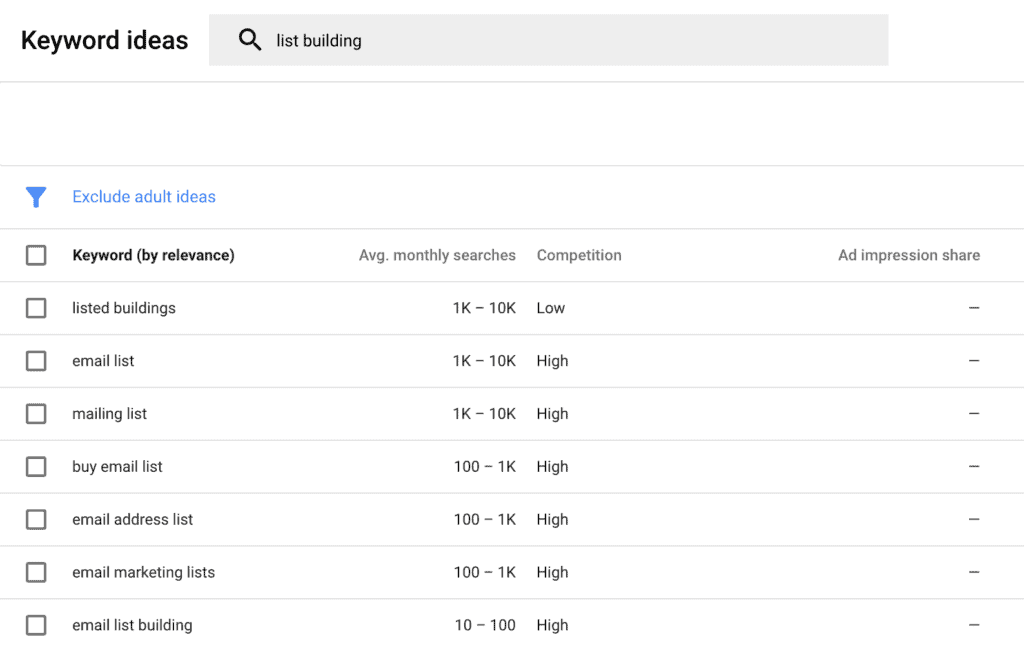Enable the 'buy email list' checkbox
This screenshot has width=1024, height=651.
[36, 467]
